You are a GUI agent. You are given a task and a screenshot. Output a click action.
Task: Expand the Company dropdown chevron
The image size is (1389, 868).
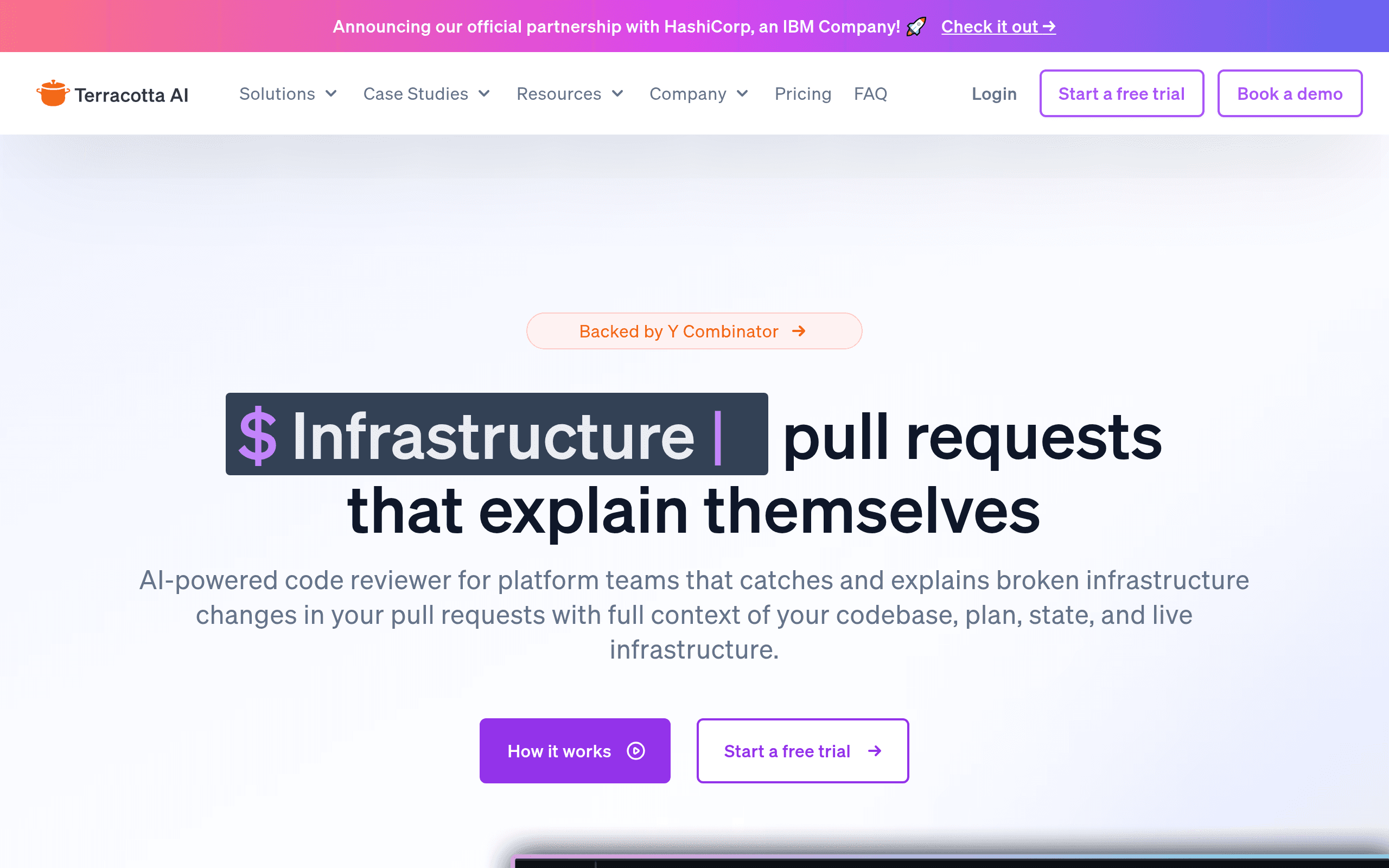coord(743,93)
